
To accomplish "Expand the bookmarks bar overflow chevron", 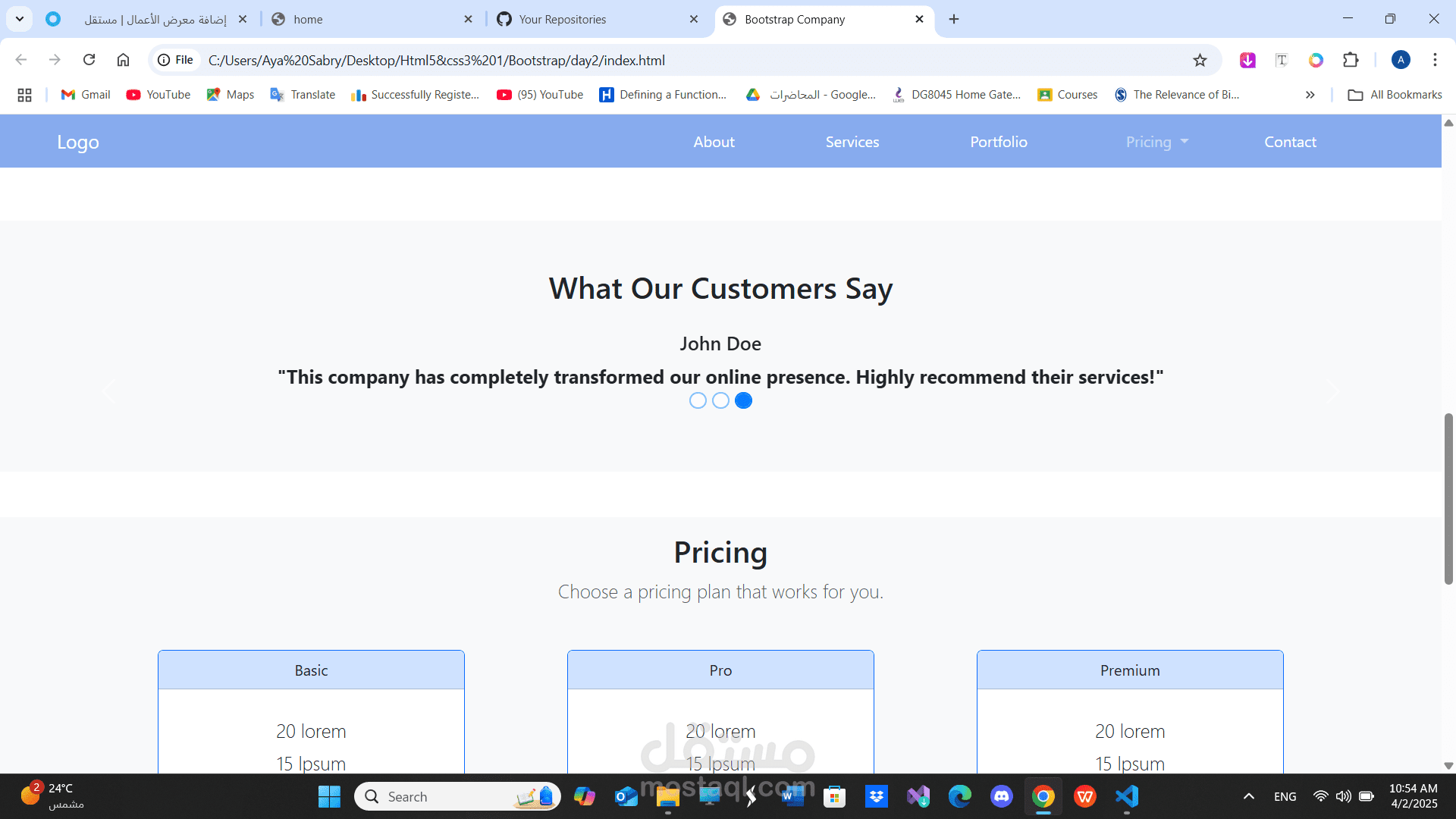I will tap(1310, 94).
